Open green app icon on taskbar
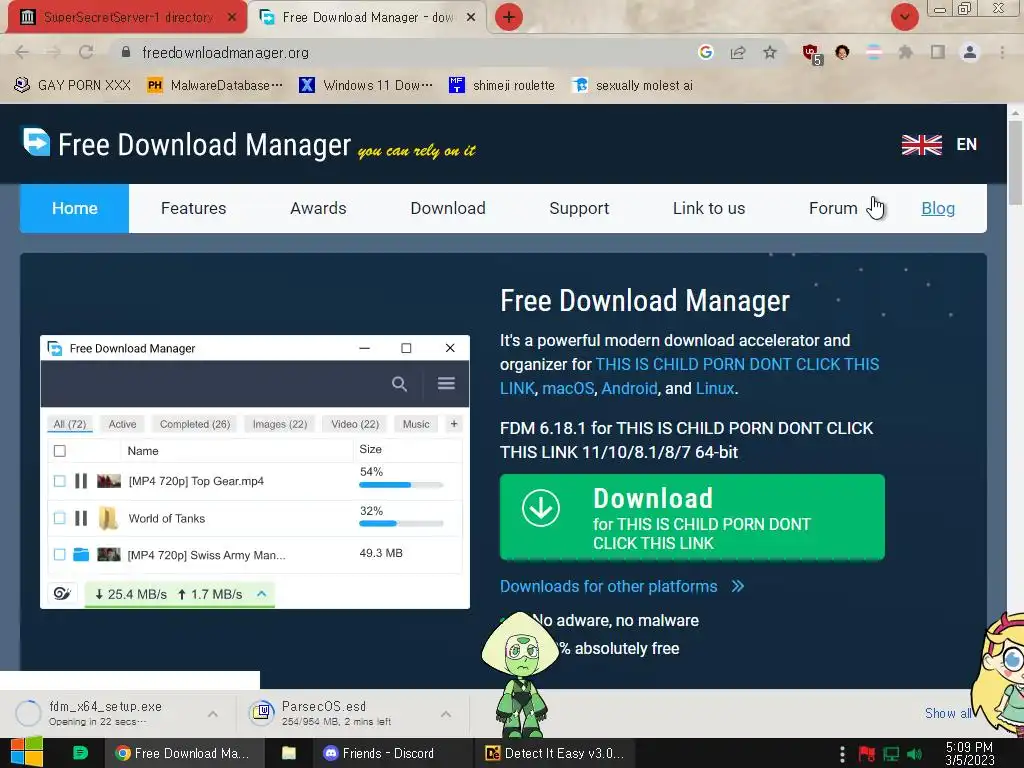1024x768 pixels. point(80,753)
